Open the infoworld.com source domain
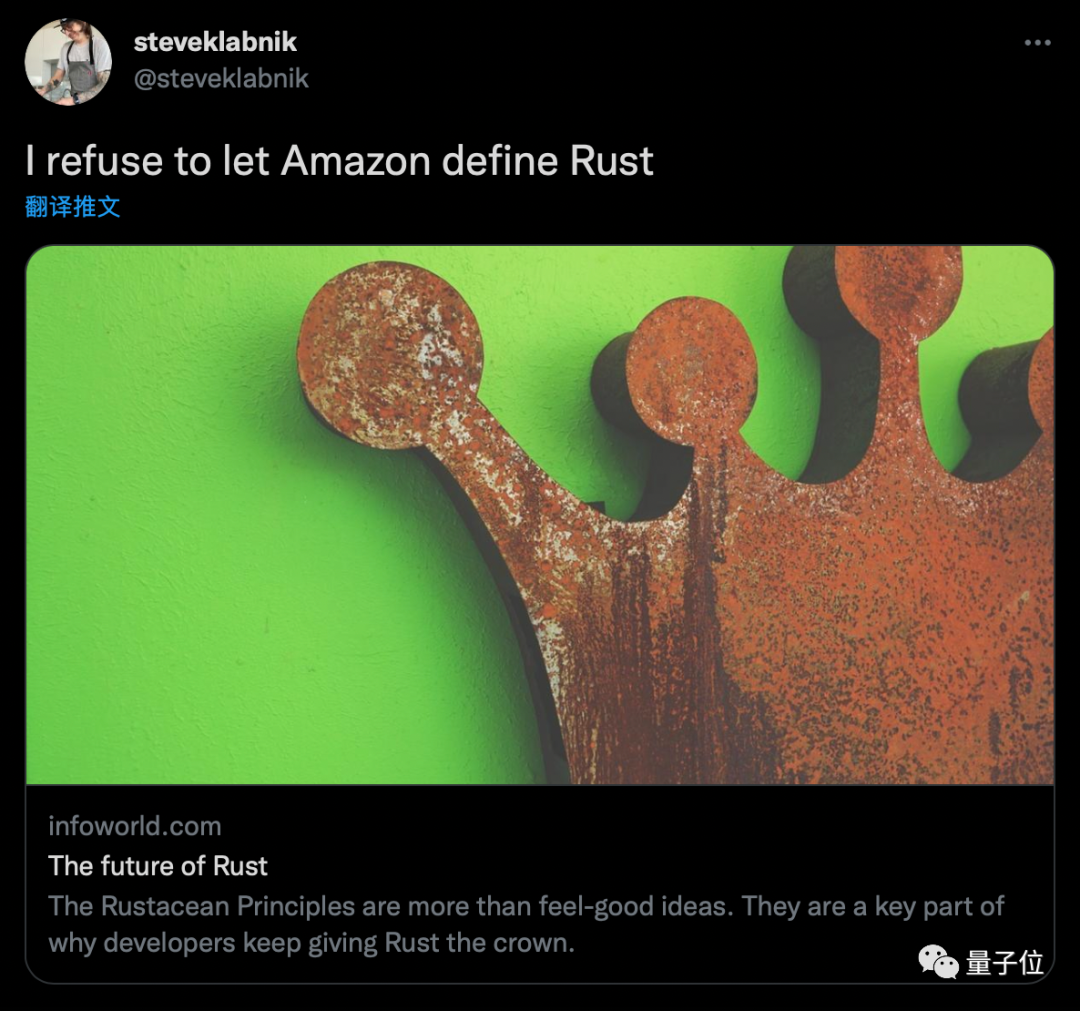 135,826
